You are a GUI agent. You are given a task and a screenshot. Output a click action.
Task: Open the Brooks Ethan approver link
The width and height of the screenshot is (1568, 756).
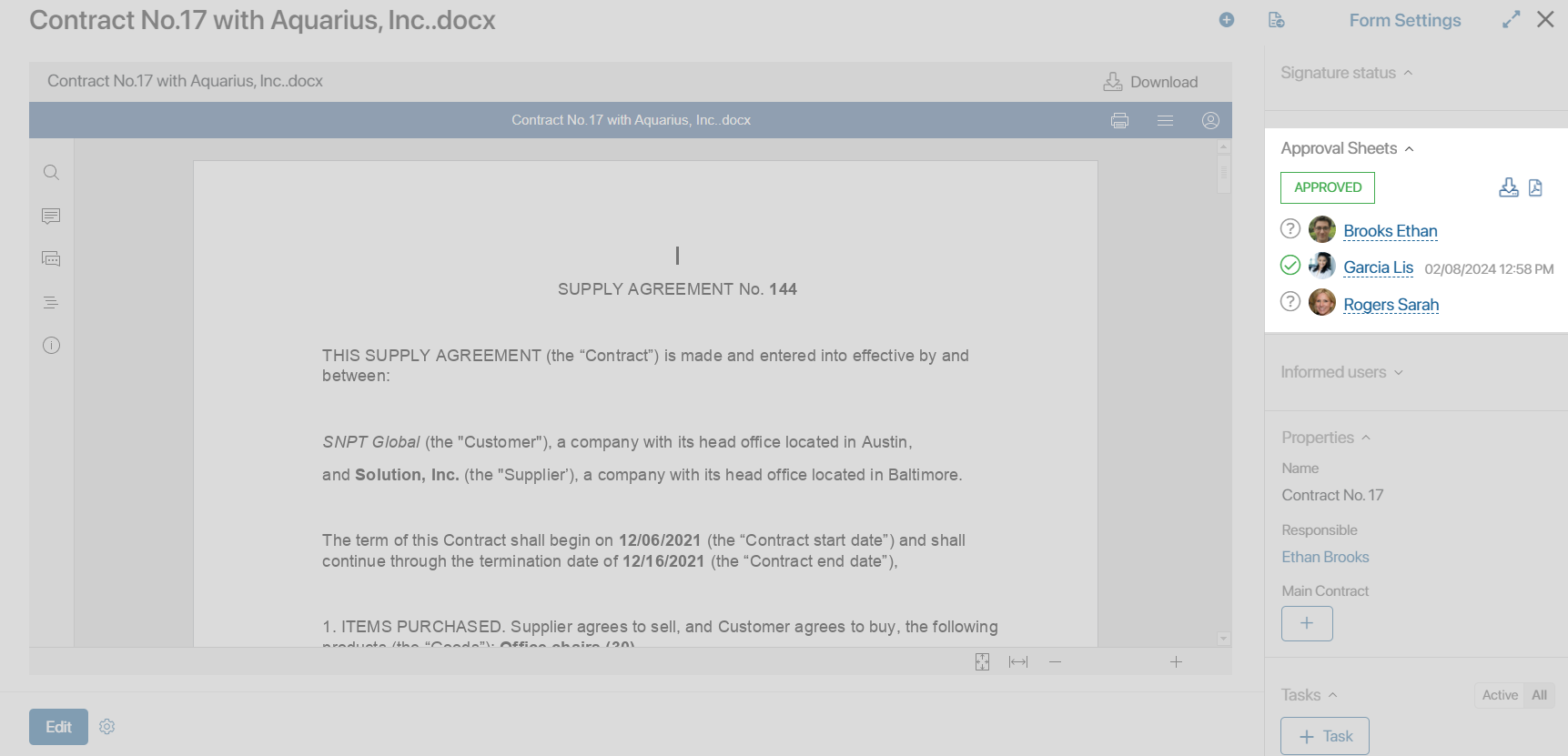(1391, 231)
